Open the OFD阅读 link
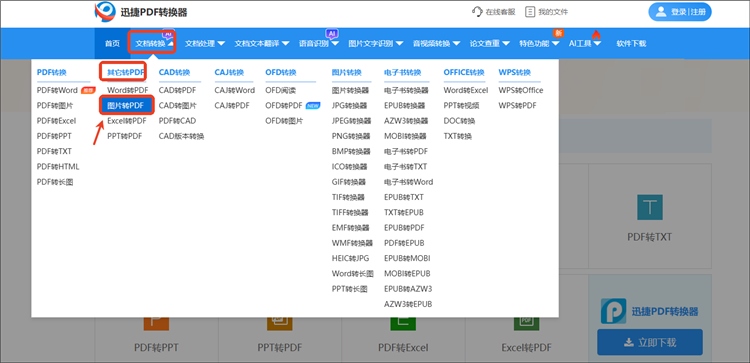Screen dimensions: 750x363 (x=280, y=90)
